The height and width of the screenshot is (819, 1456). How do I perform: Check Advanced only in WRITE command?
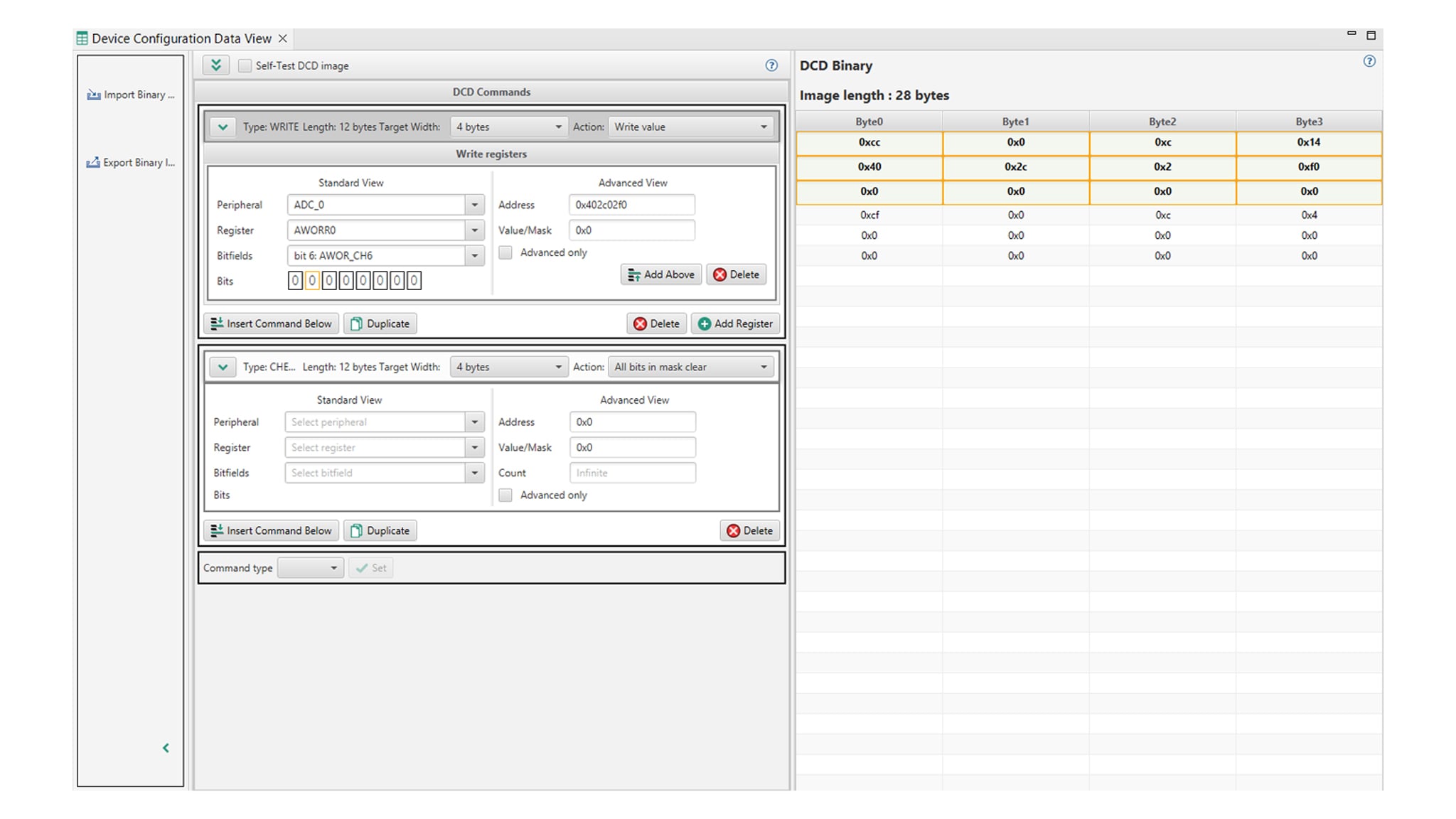pos(505,253)
